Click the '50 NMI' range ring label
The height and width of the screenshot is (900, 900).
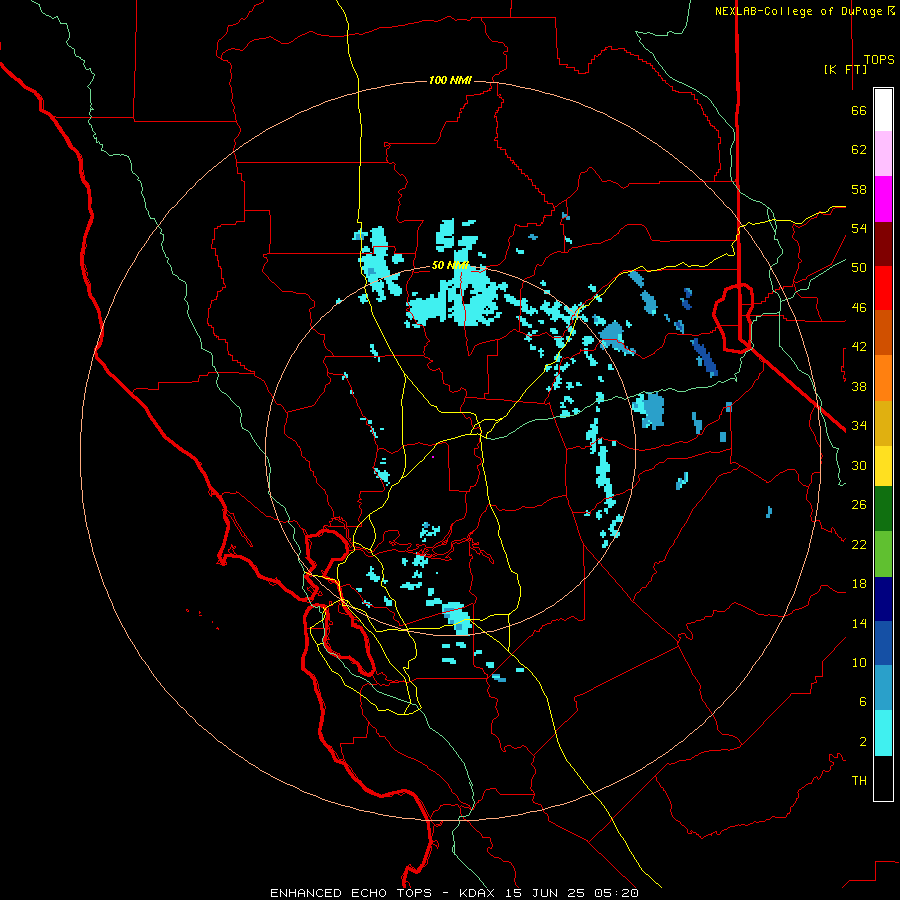pyautogui.click(x=451, y=265)
